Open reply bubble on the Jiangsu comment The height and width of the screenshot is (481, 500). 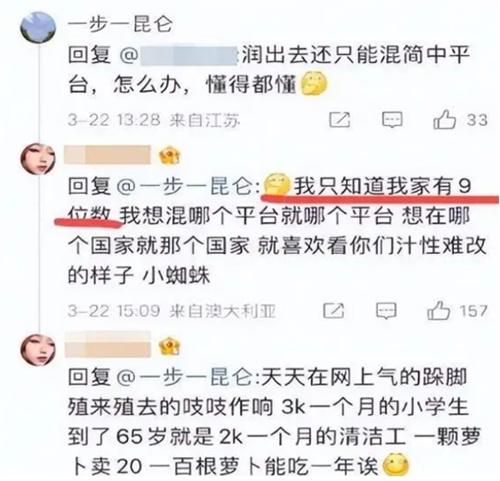[392, 120]
